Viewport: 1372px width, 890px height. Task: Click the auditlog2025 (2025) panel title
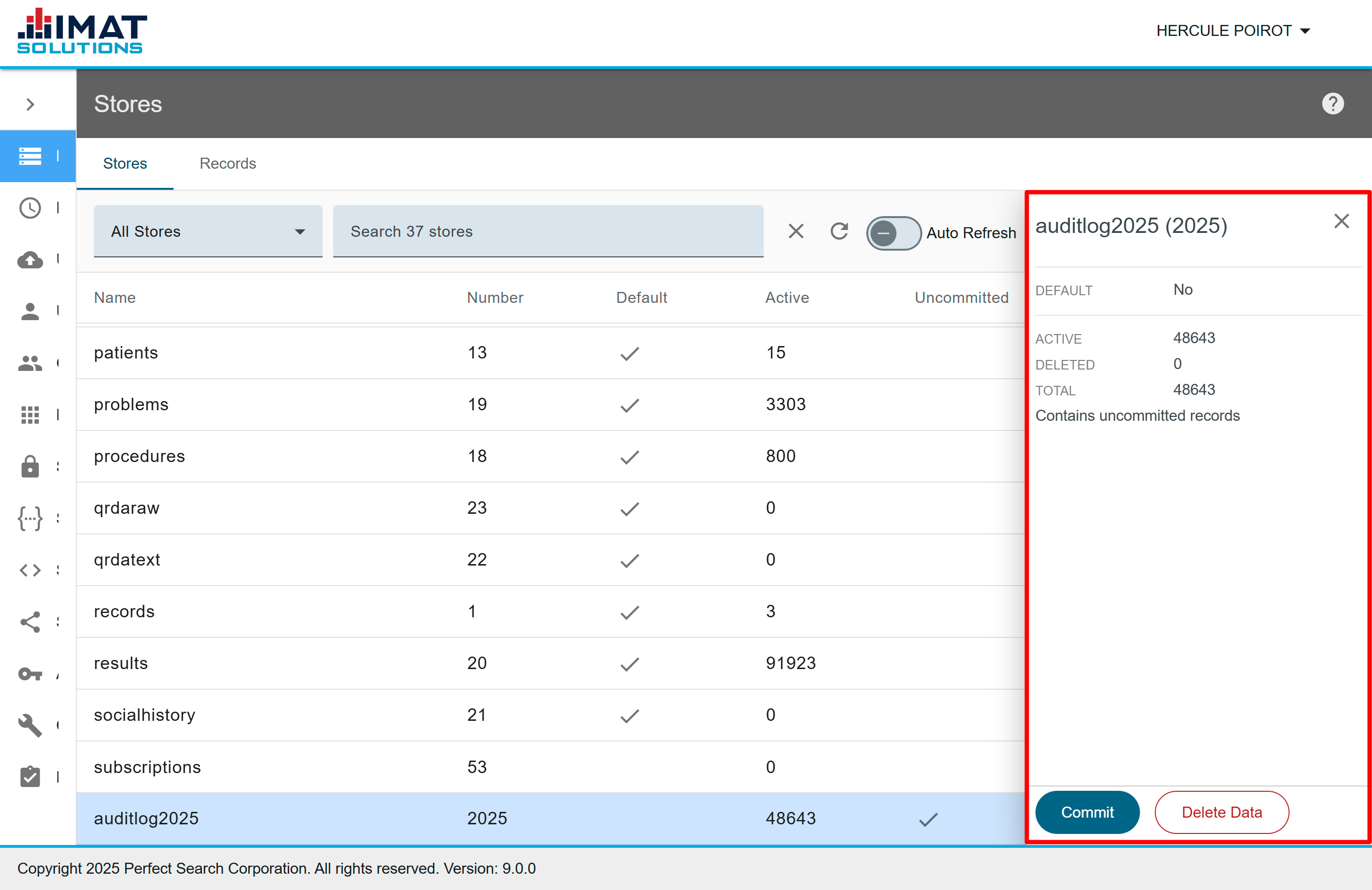[x=1131, y=225]
